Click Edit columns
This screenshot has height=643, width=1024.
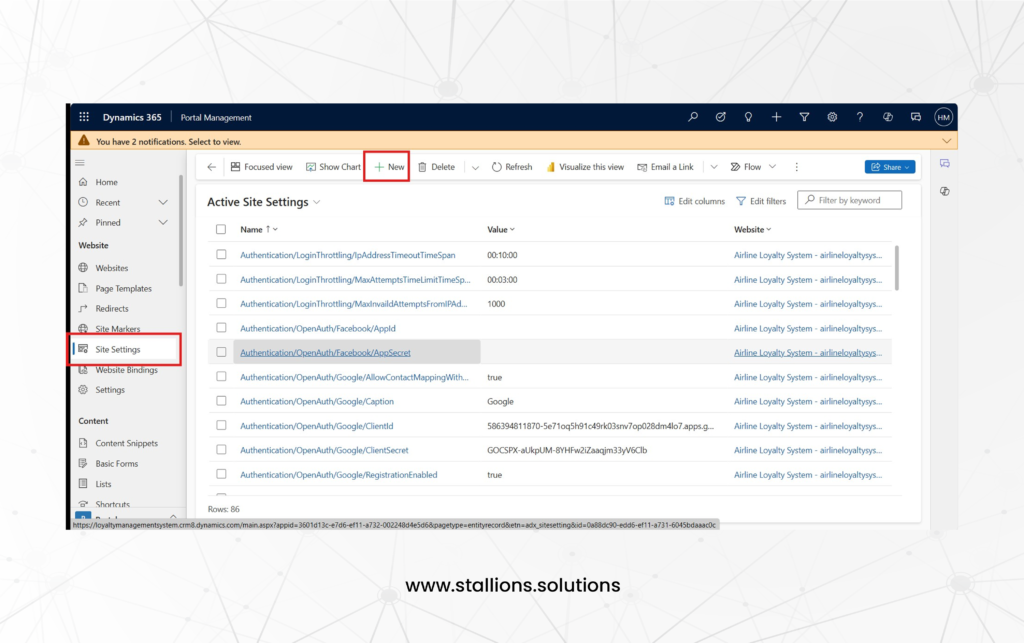pos(694,201)
